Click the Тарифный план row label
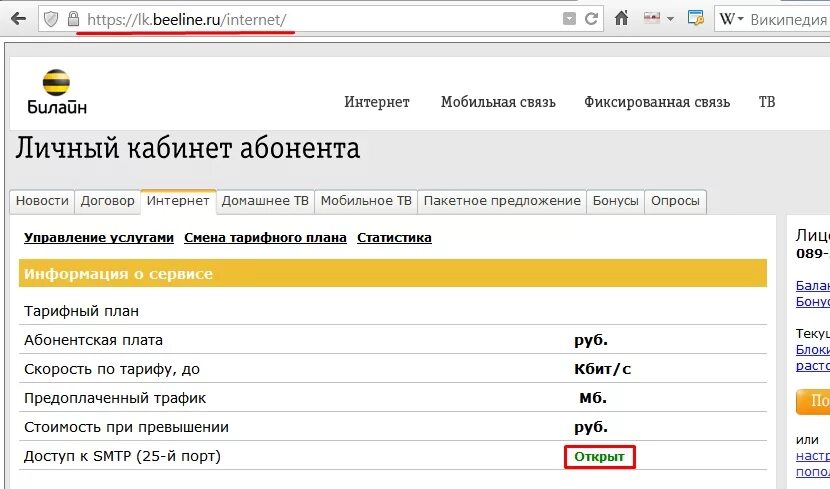830x489 pixels. coord(82,311)
